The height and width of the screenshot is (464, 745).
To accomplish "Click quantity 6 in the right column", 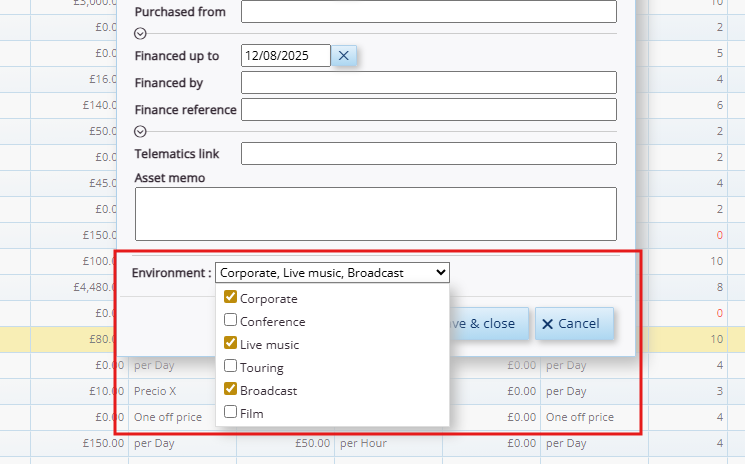I will click(x=688, y=105).
